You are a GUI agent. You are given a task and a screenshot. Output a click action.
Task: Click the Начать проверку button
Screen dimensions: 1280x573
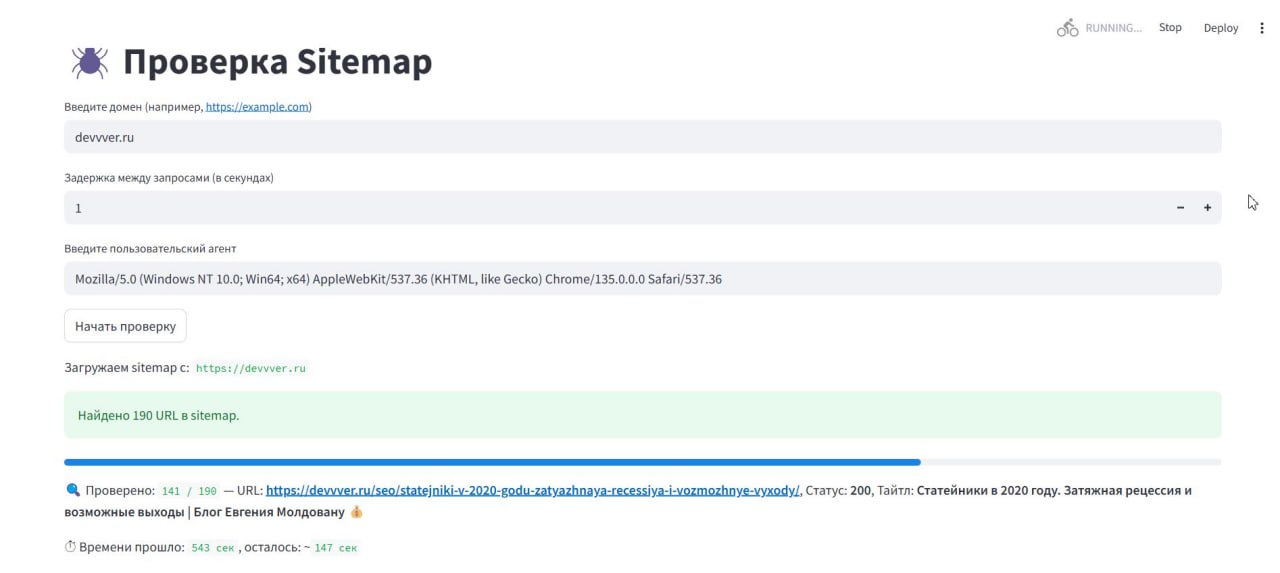point(125,326)
